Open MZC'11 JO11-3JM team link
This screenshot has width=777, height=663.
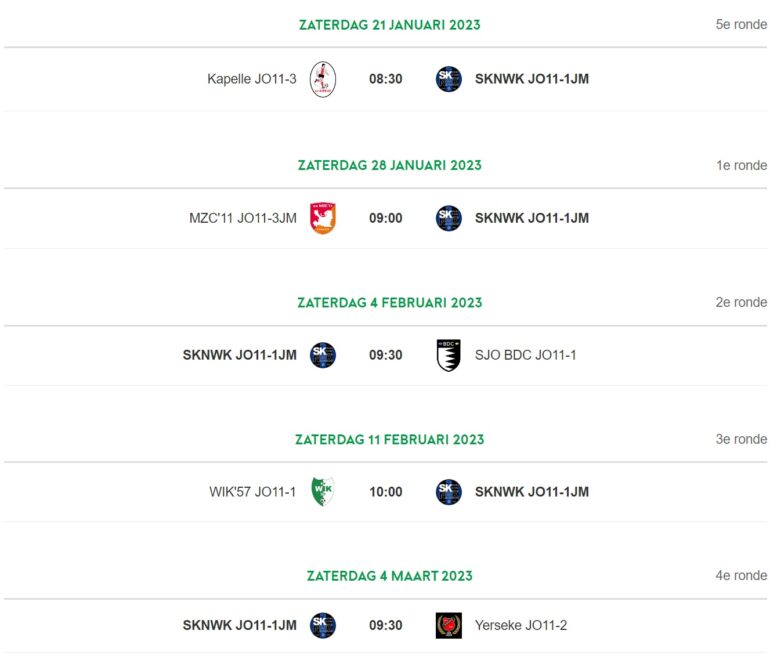coord(243,218)
